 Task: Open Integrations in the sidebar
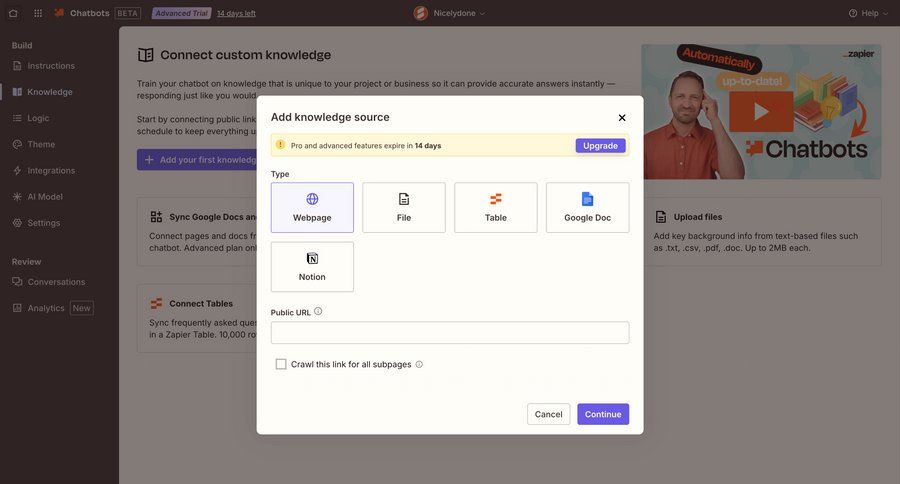[51, 171]
